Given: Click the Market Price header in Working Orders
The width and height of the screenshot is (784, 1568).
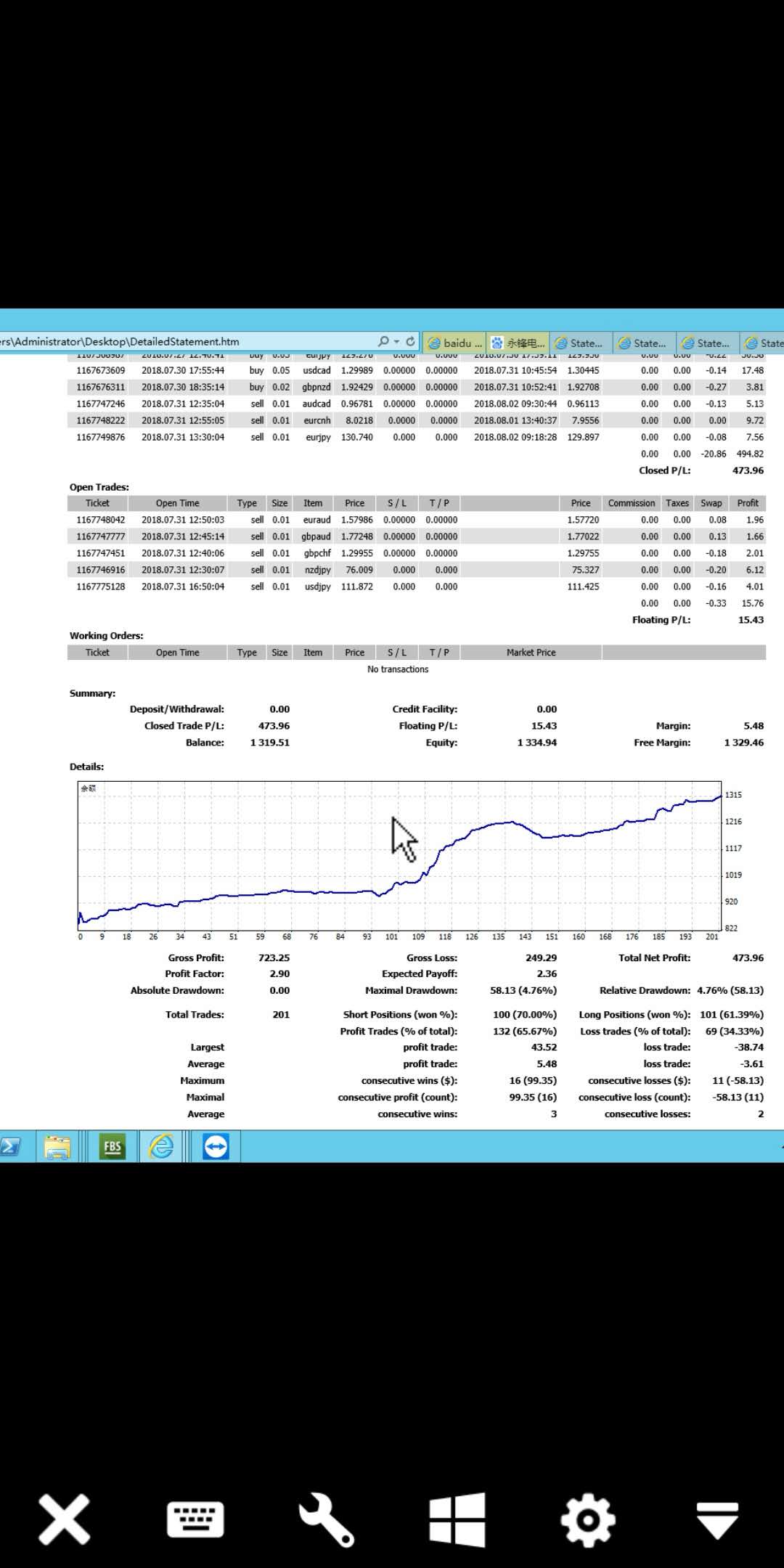Looking at the screenshot, I should click(531, 653).
